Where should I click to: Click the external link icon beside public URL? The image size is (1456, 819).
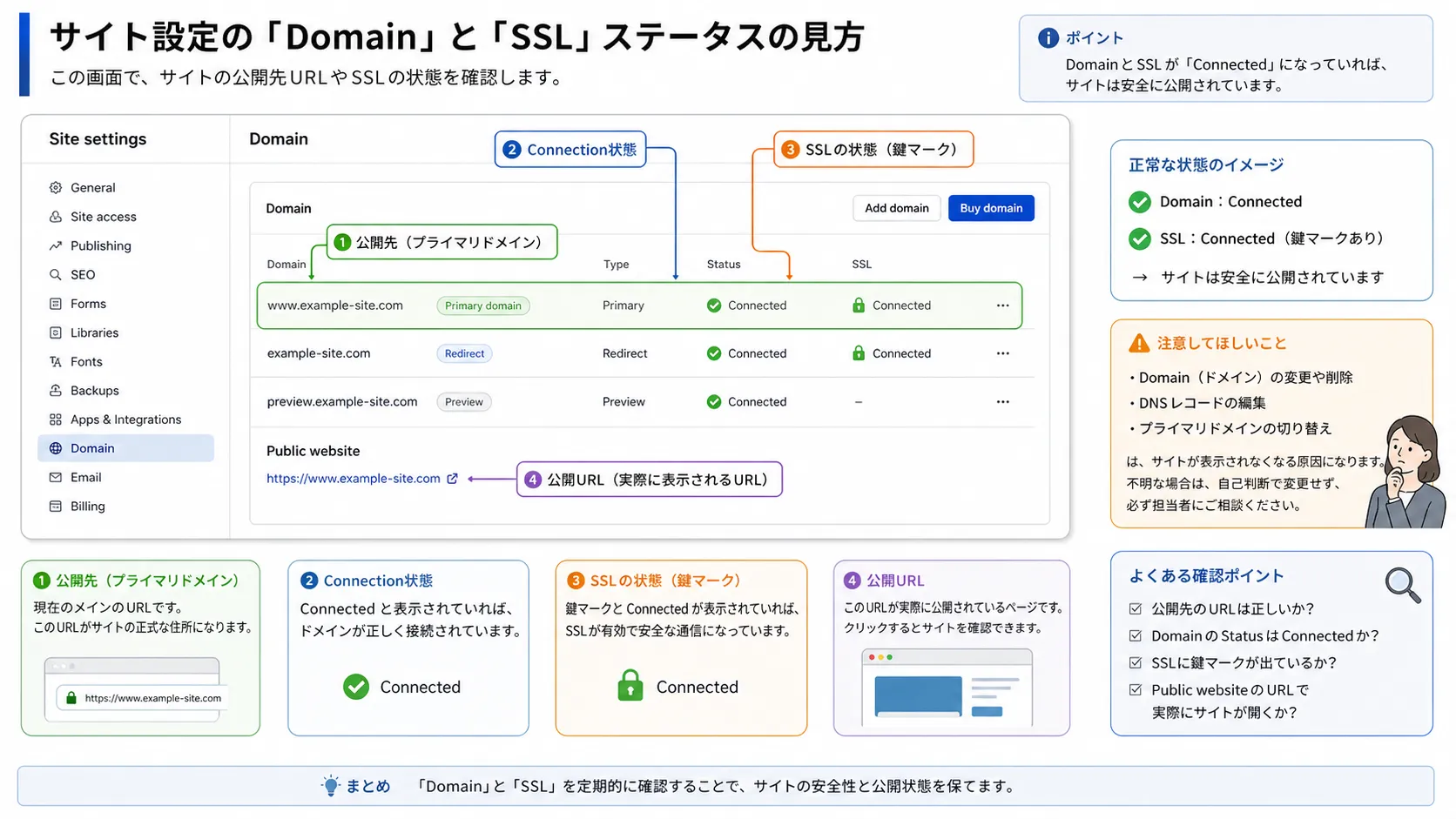pos(452,479)
